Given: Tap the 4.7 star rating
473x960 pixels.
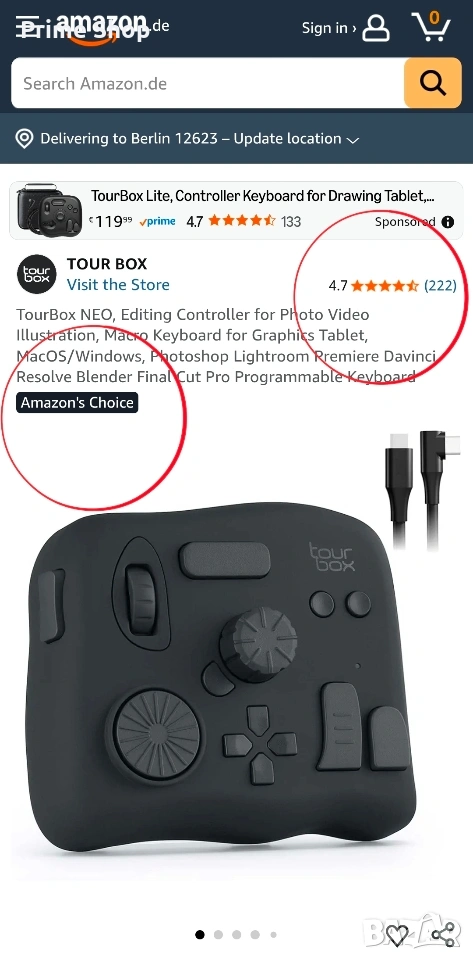Looking at the screenshot, I should 373,285.
